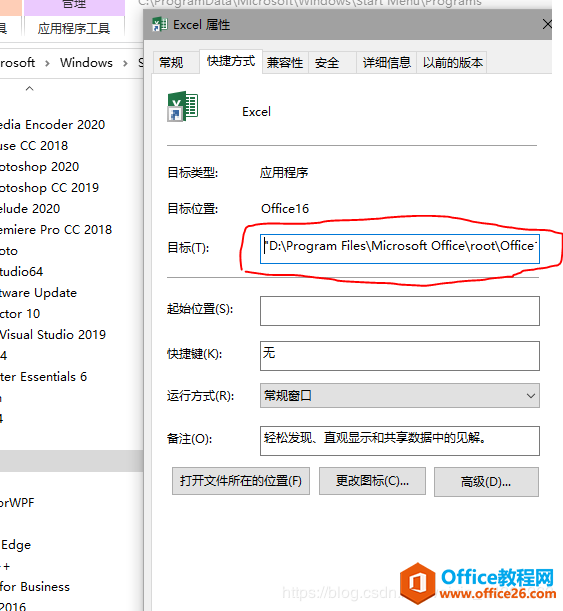The width and height of the screenshot is (563, 611).
Task: Expand chevron after Windows in breadcrumb
Action: (125, 63)
